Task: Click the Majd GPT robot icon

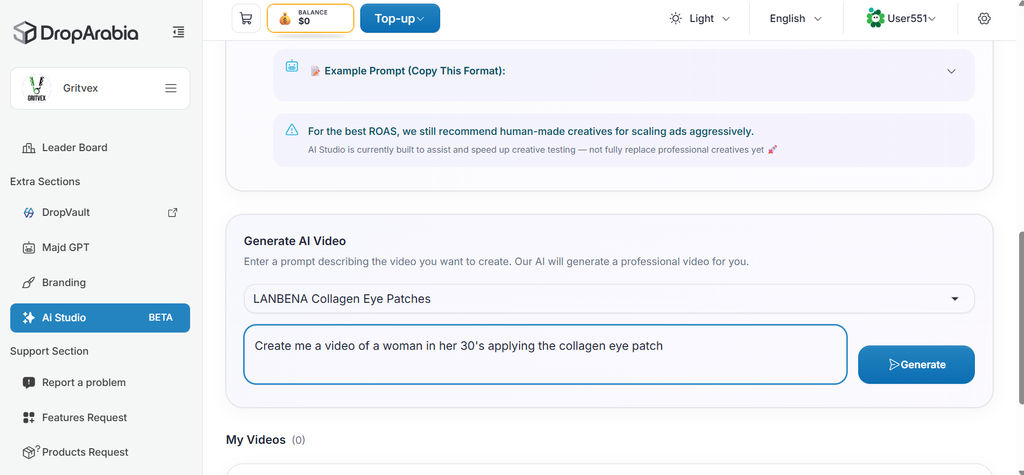Action: 29,248
